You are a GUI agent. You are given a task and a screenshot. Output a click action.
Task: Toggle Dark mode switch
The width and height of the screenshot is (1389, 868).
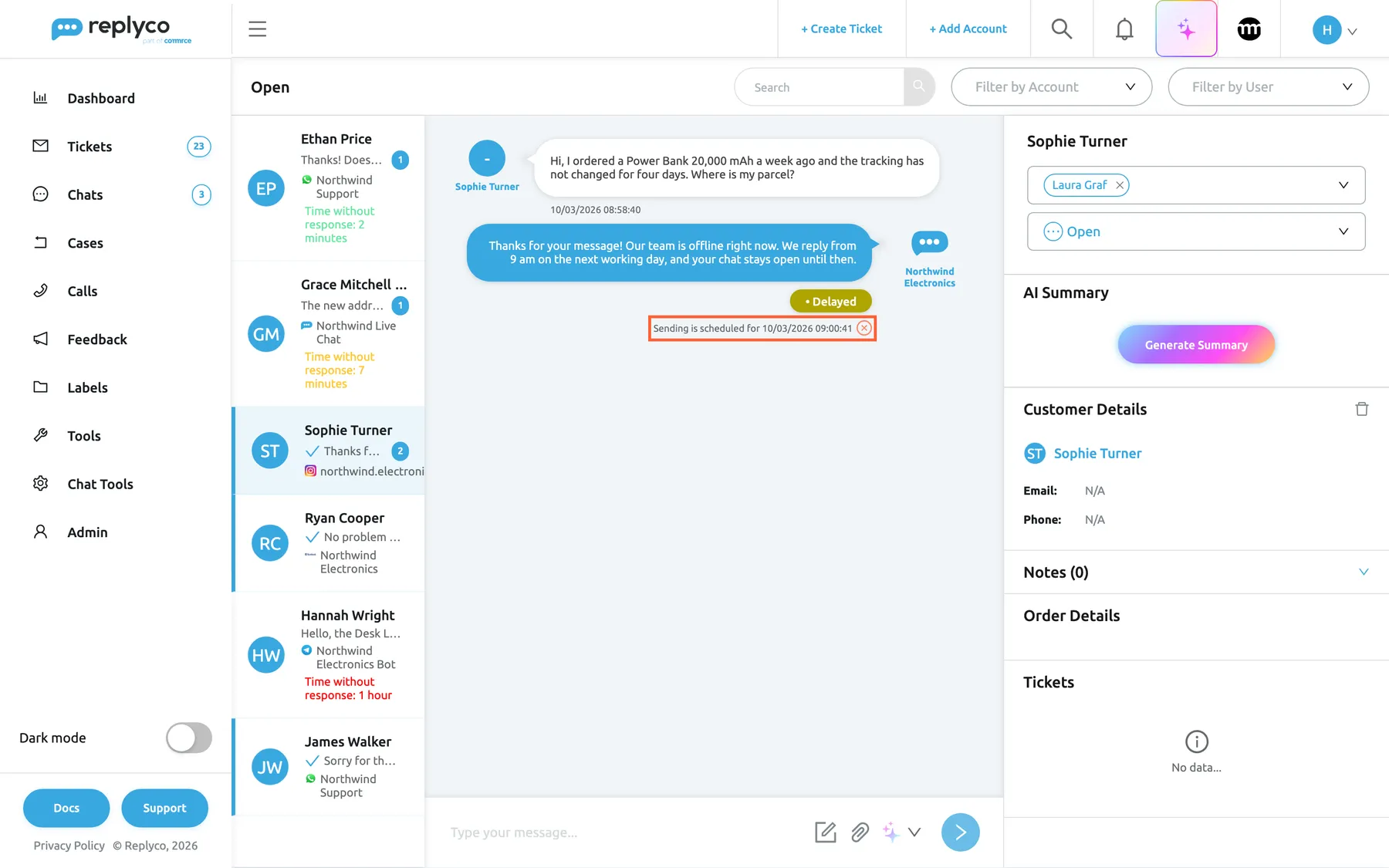[x=189, y=738]
